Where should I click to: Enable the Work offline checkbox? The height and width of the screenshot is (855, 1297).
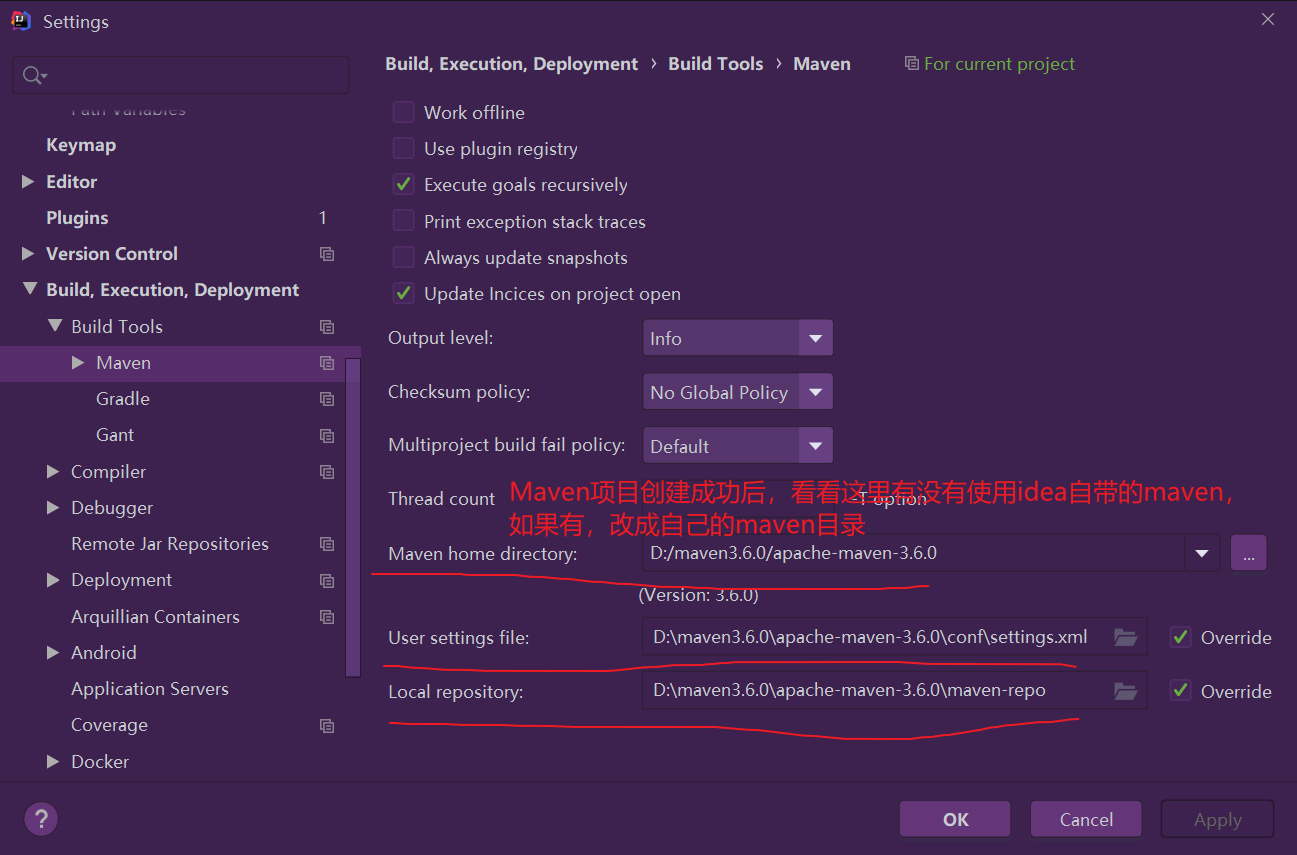(x=403, y=112)
